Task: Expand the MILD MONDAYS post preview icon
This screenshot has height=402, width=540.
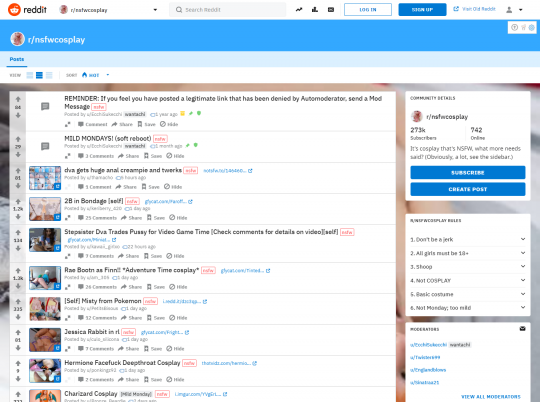Action: point(68,156)
